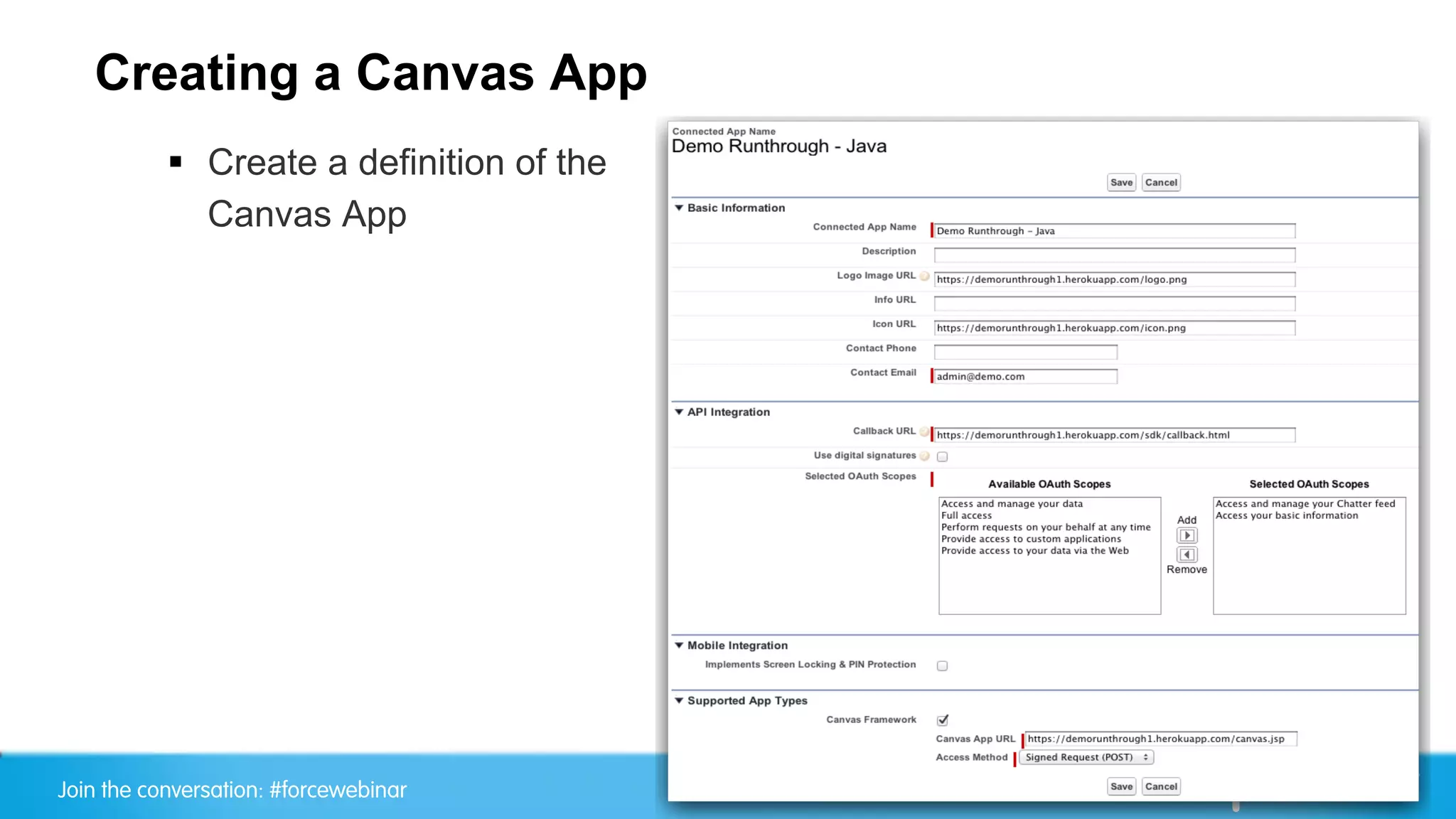Open the Callback URL help icon
The height and width of the screenshot is (819, 1456).
coord(924,432)
